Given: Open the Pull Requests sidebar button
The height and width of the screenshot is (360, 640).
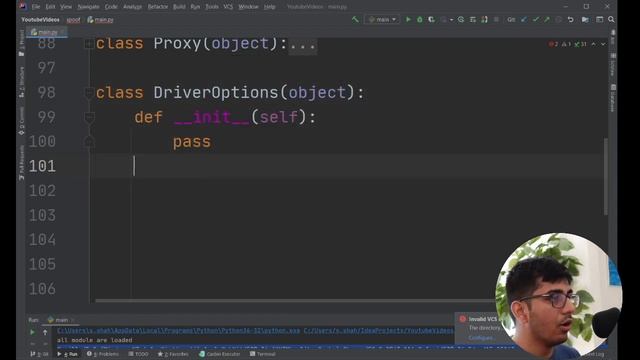Looking at the screenshot, I should 22,162.
